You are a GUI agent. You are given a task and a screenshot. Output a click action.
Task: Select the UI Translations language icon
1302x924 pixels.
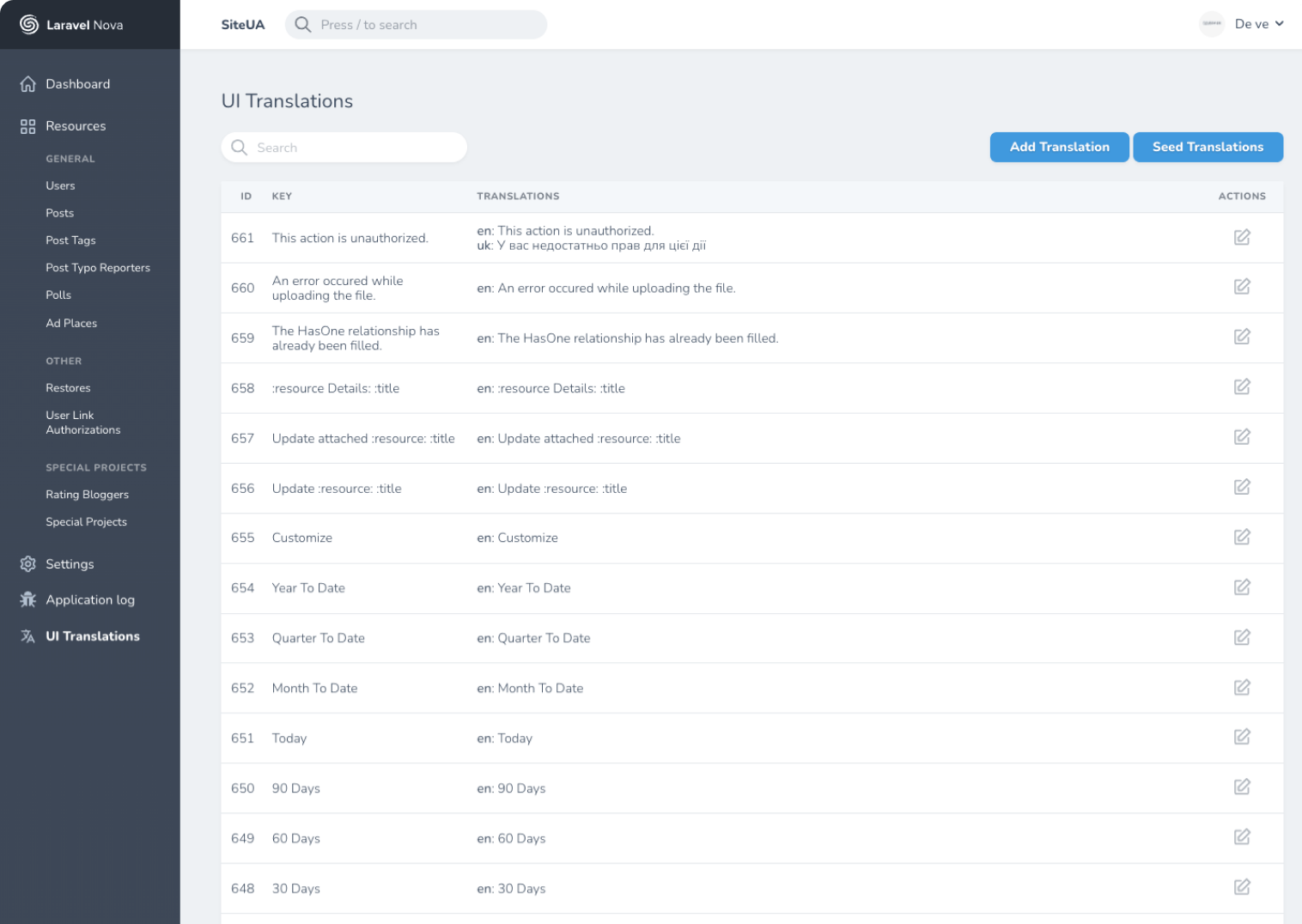pos(27,636)
